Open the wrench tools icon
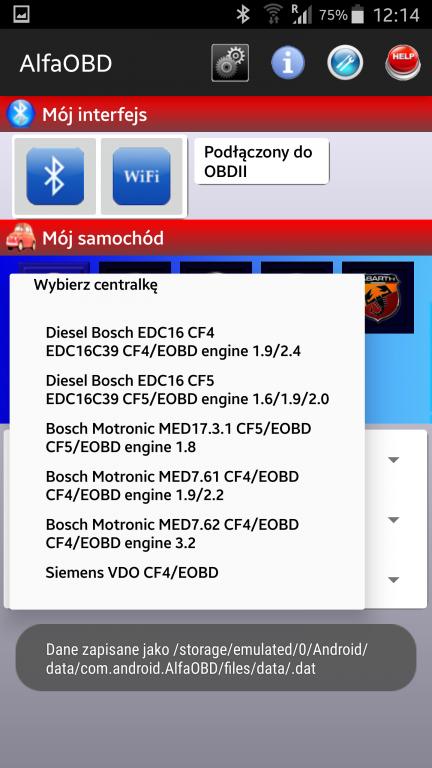 click(x=345, y=63)
